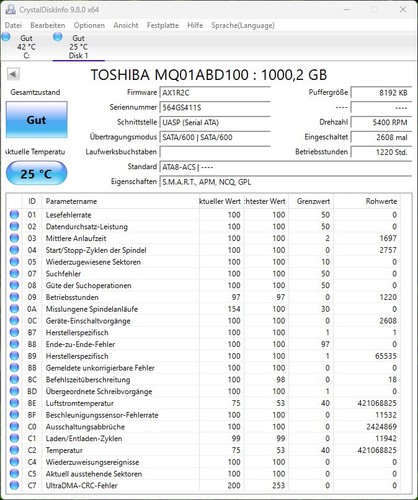Viewport: 418px width, 500px height.
Task: Open the Hilfe menu
Action: click(195, 25)
